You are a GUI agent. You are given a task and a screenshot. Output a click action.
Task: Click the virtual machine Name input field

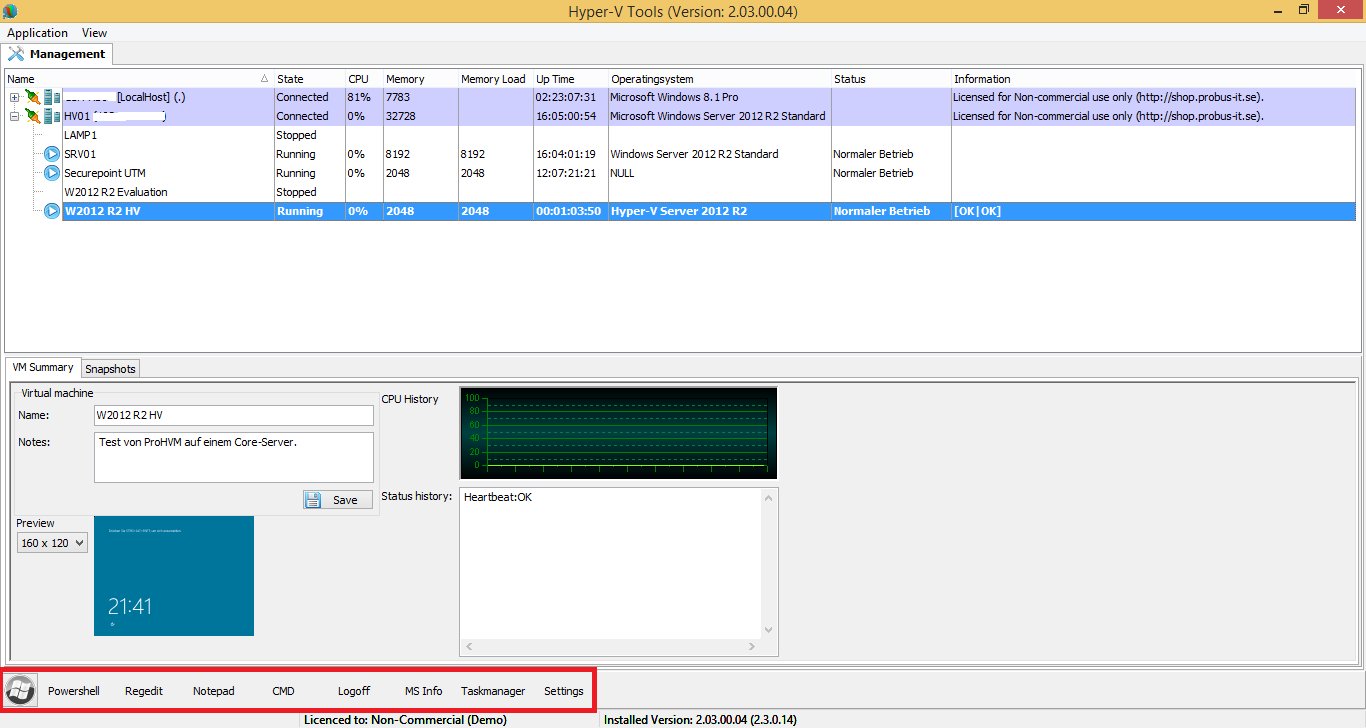click(x=233, y=415)
